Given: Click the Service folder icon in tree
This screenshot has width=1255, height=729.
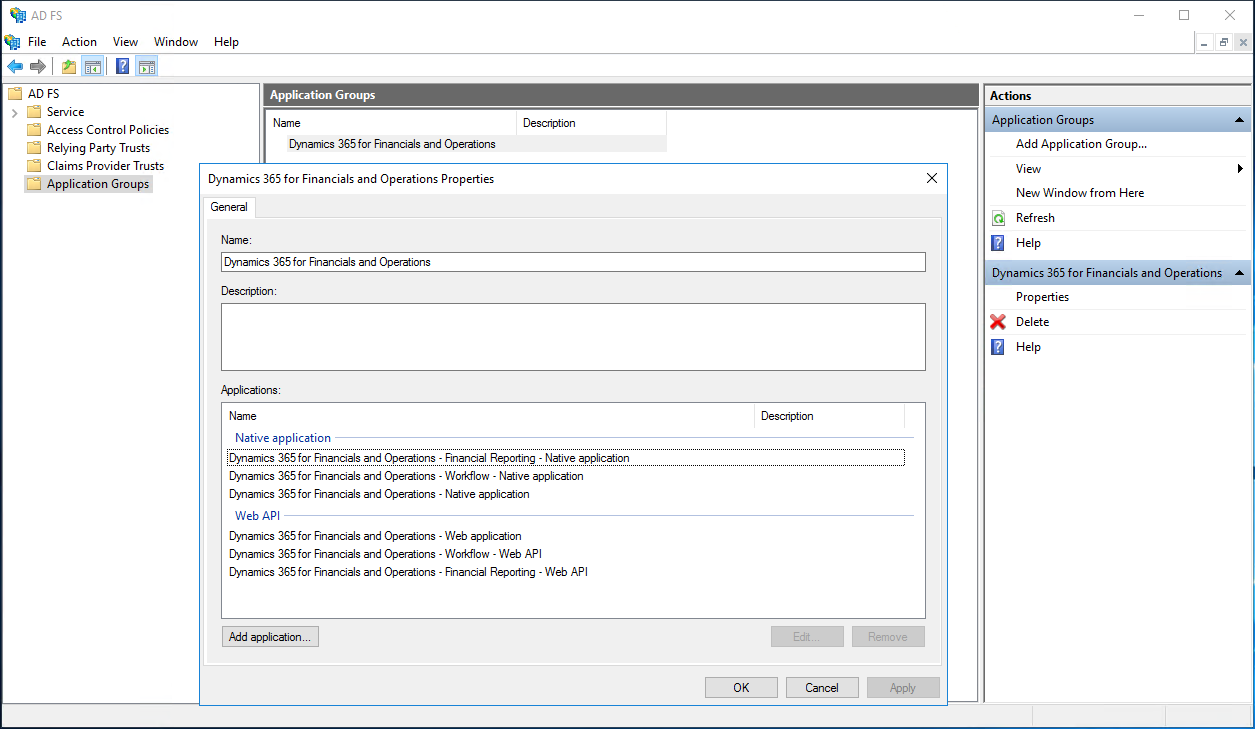Looking at the screenshot, I should (34, 112).
